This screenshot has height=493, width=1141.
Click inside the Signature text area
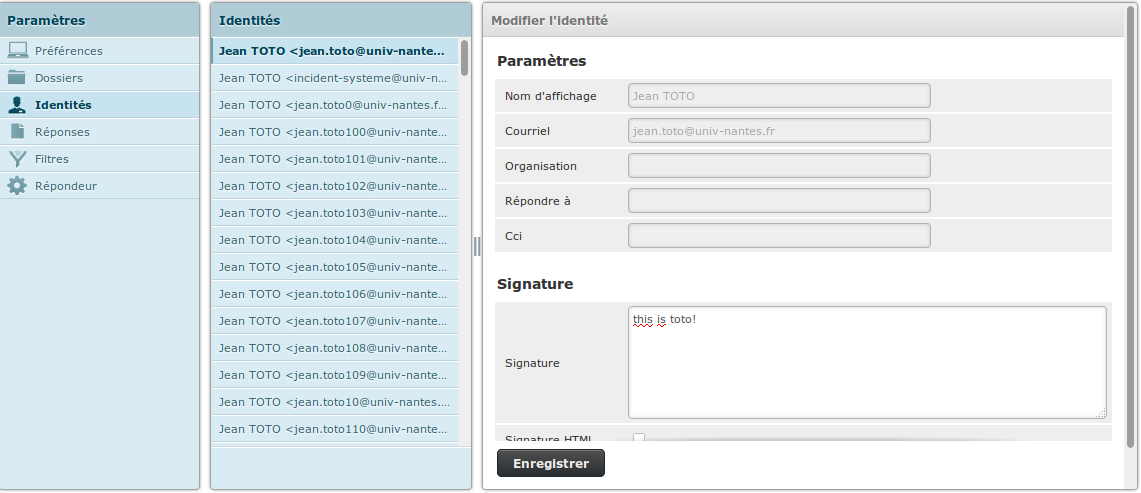tap(867, 363)
